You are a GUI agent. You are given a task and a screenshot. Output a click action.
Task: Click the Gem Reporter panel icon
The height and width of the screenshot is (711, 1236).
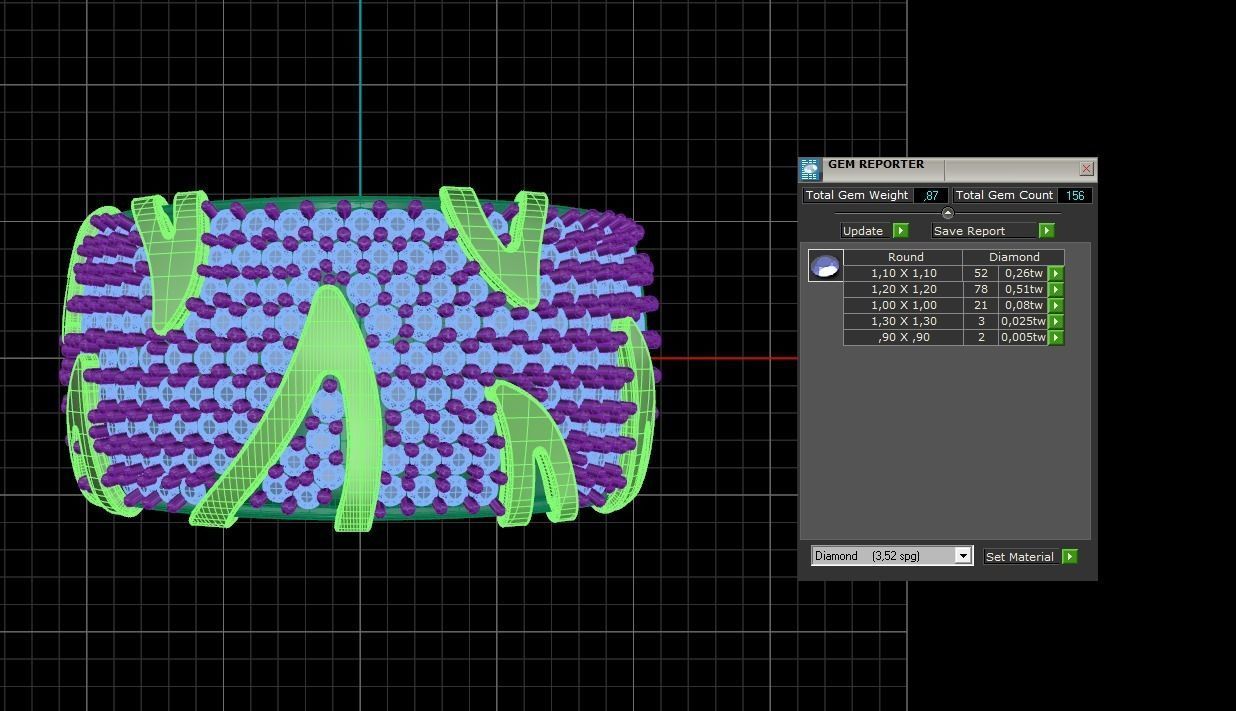810,169
